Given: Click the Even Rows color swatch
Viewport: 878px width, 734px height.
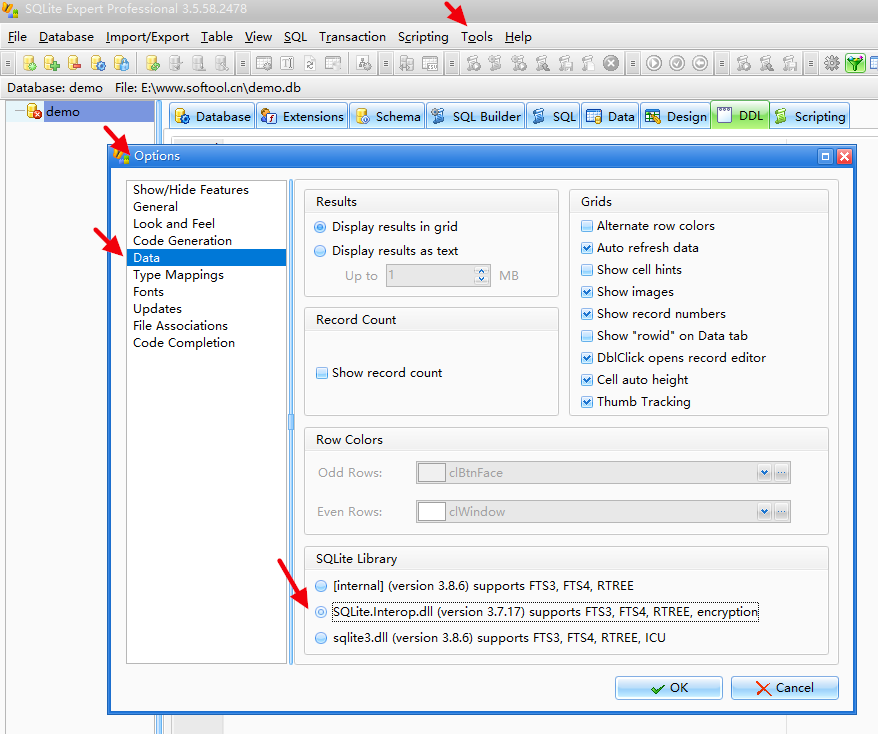Looking at the screenshot, I should (432, 512).
